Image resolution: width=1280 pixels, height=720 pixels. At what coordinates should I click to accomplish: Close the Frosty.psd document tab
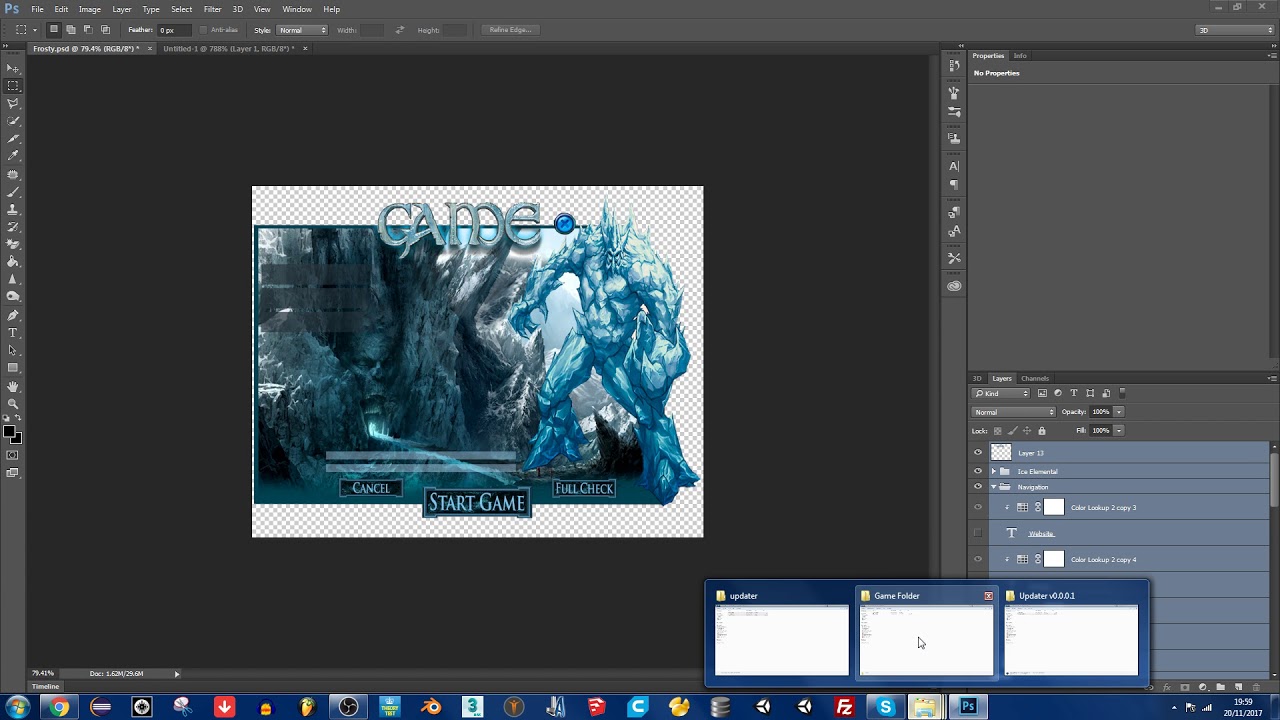point(150,49)
